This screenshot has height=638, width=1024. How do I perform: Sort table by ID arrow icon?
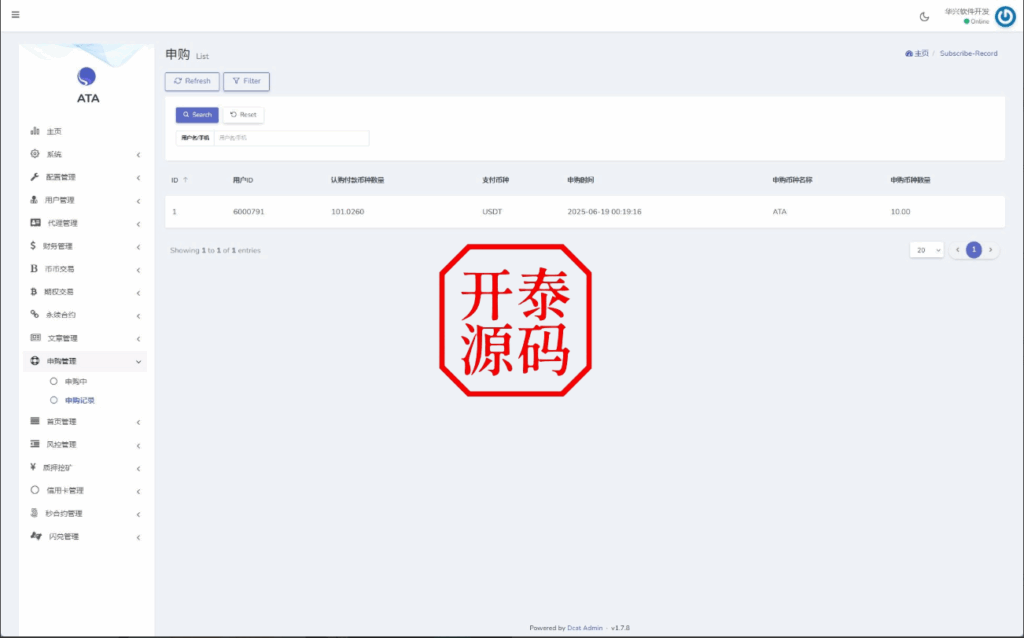tap(185, 180)
